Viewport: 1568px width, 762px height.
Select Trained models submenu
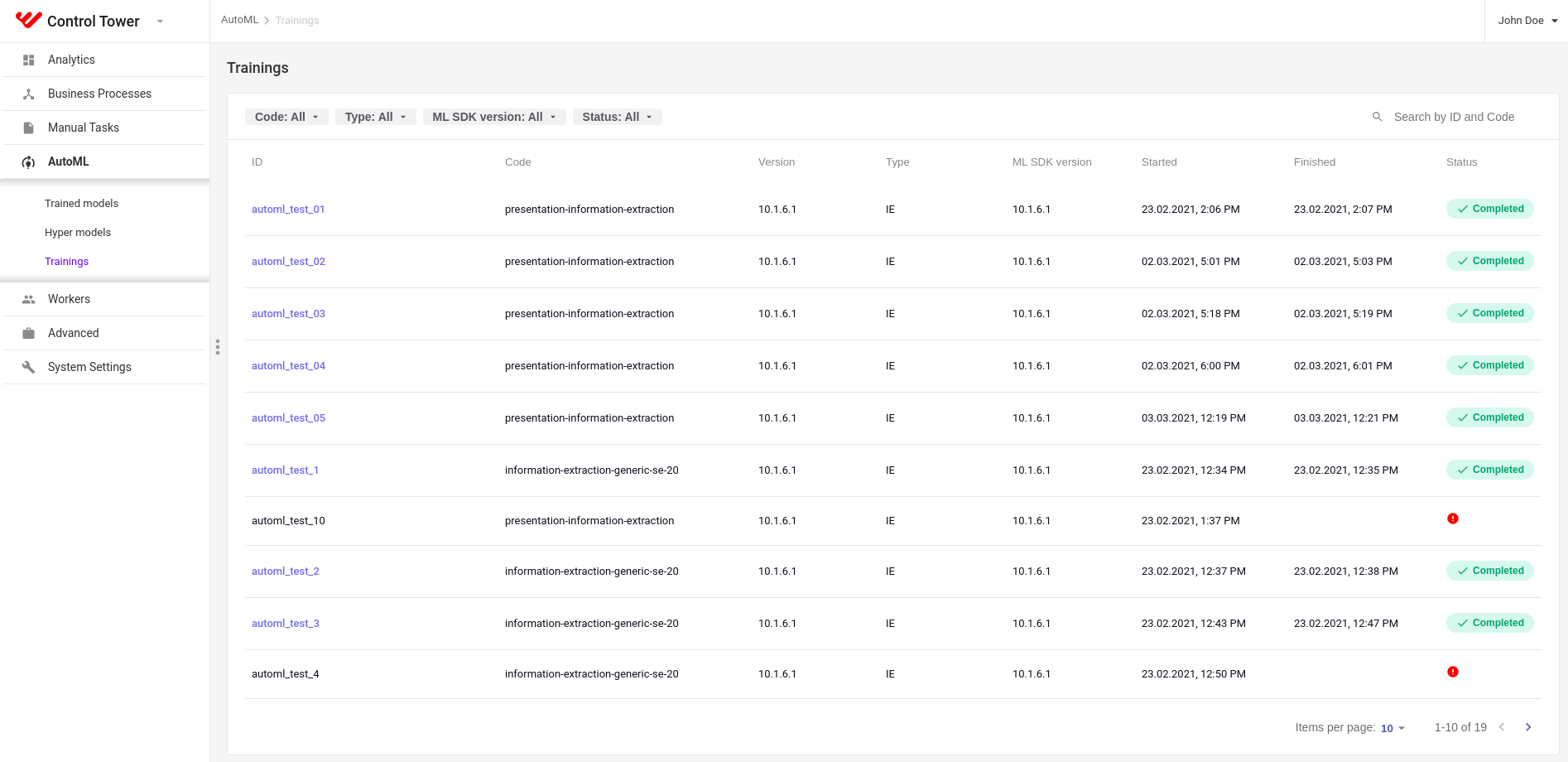click(x=81, y=203)
